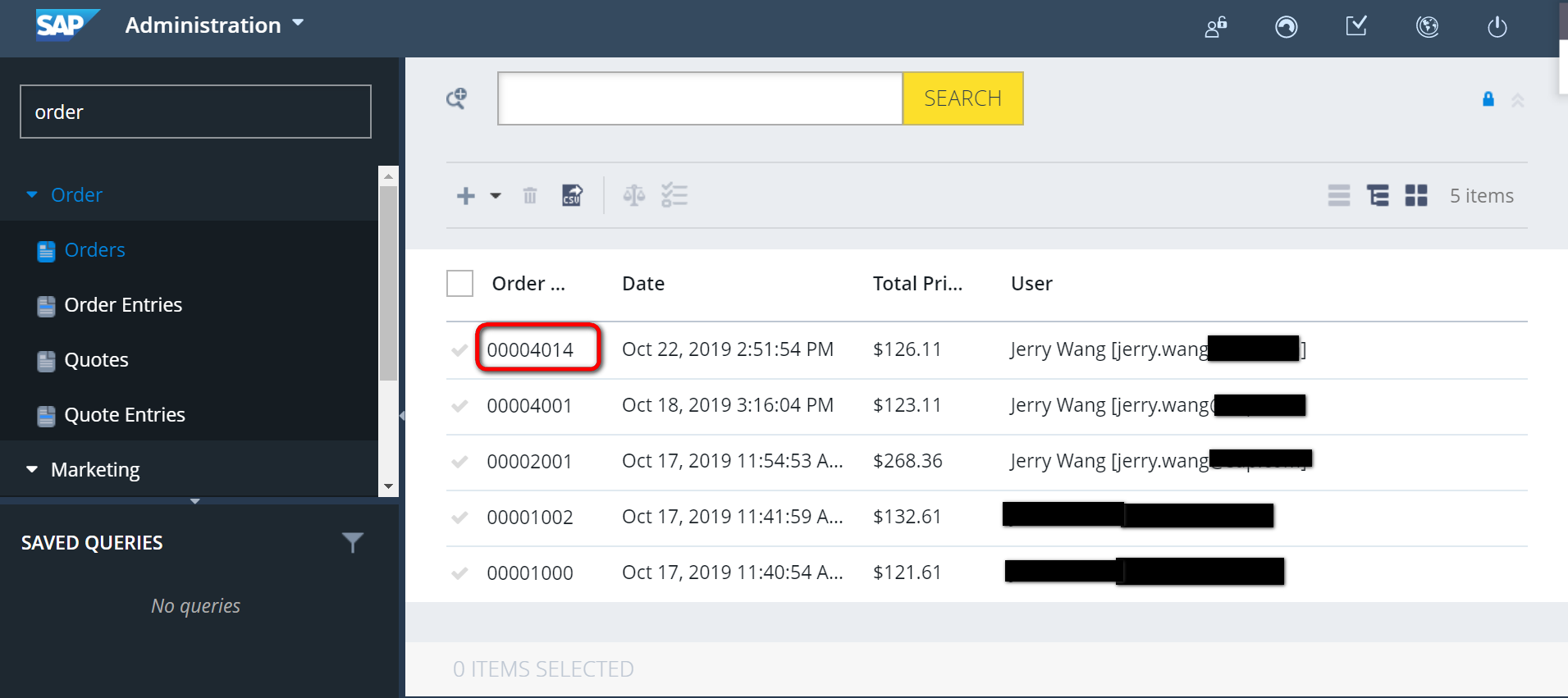Screen dimensions: 1568x698
Task: Select row checkmark for order 00004001
Action: tap(459, 405)
